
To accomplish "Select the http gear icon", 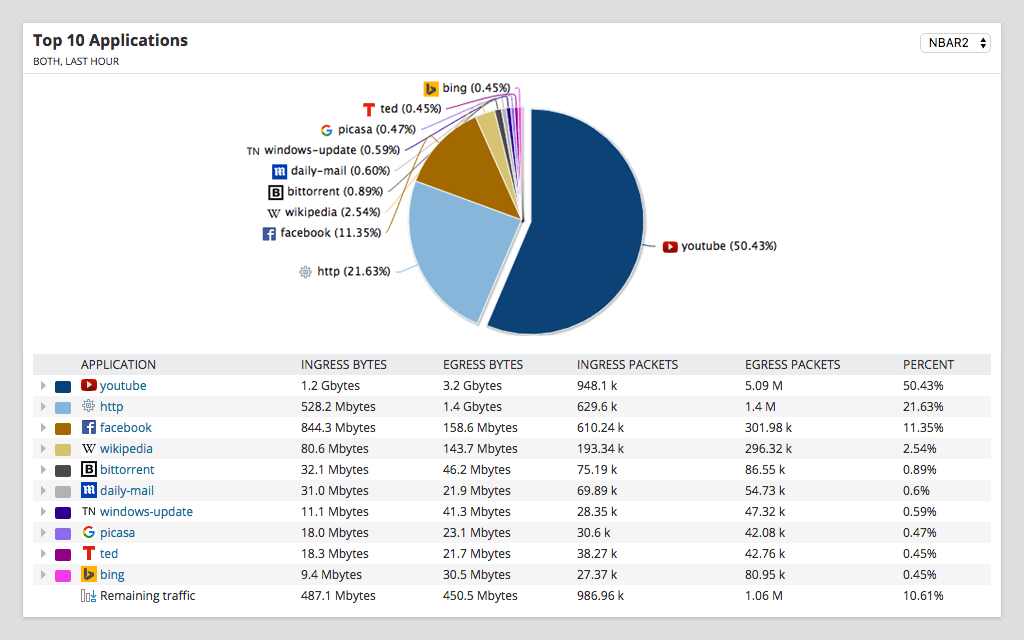I will click(x=89, y=406).
